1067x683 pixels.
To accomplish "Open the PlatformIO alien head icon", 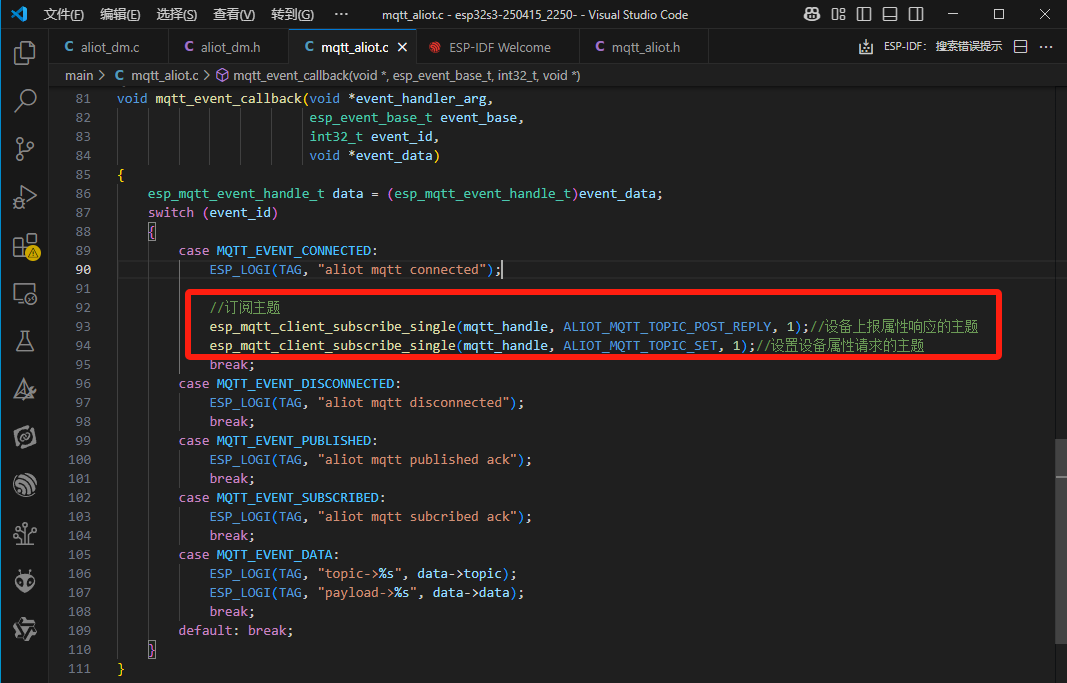I will [24, 582].
